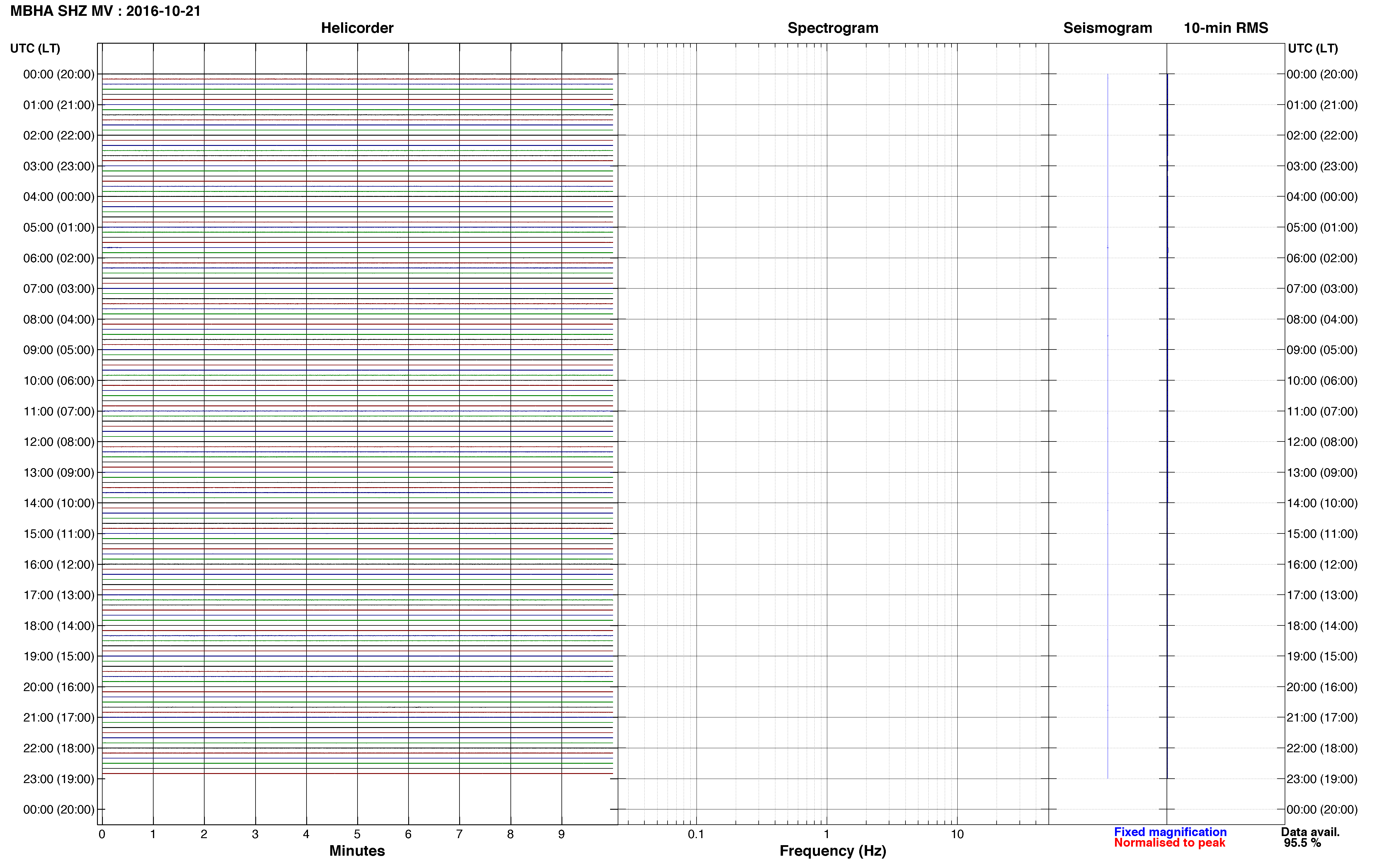This screenshot has width=1389, height=868.
Task: Click the UTC (LT) header on left axis
Action: [x=35, y=48]
